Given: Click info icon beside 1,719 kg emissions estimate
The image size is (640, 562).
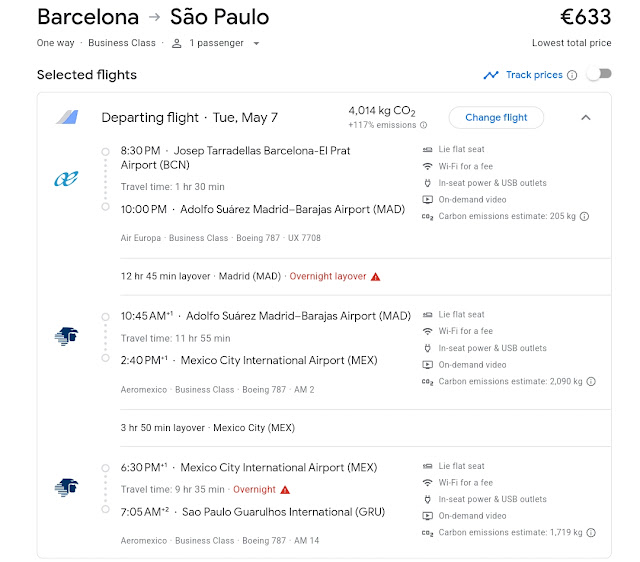Looking at the screenshot, I should point(590,532).
